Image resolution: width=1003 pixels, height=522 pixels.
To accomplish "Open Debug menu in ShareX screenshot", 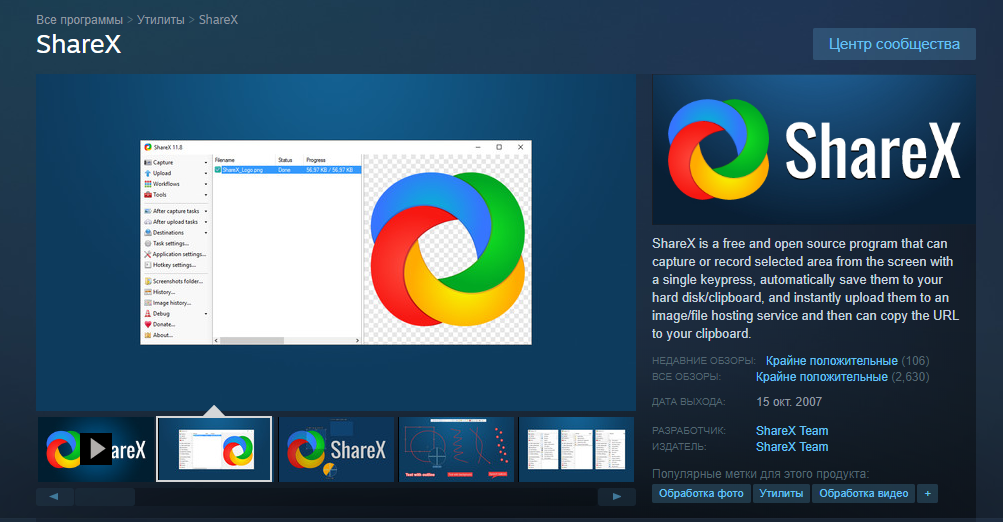I will click(x=176, y=314).
